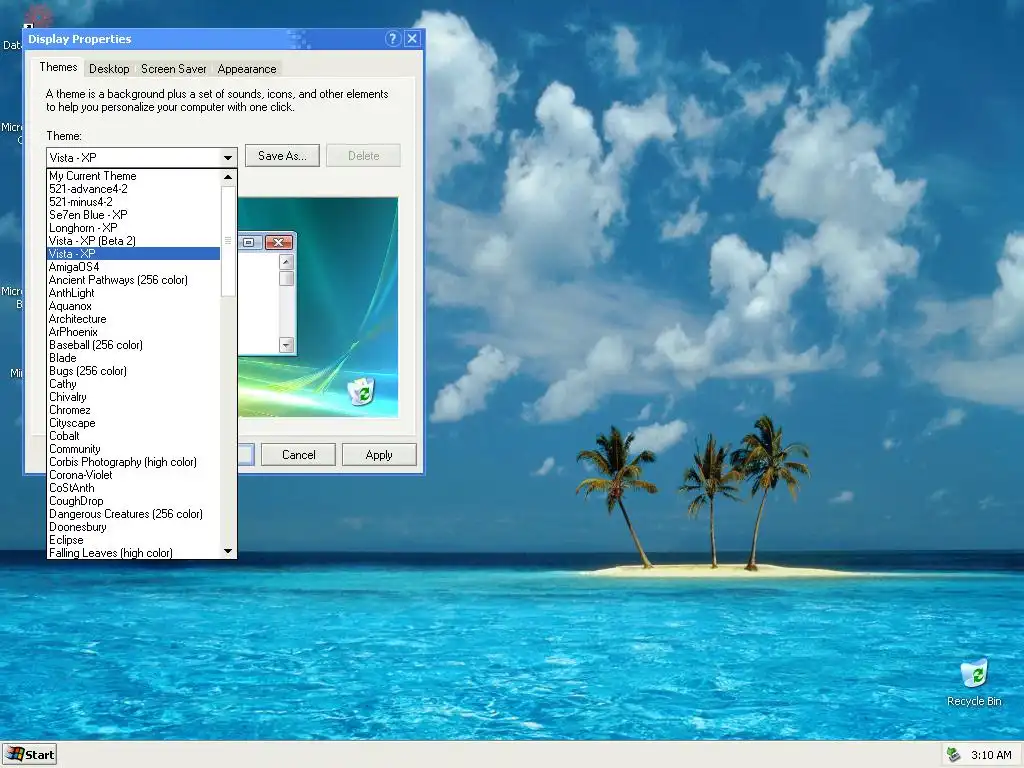Click the Display Properties help question-mark icon
The height and width of the screenshot is (768, 1024).
392,39
